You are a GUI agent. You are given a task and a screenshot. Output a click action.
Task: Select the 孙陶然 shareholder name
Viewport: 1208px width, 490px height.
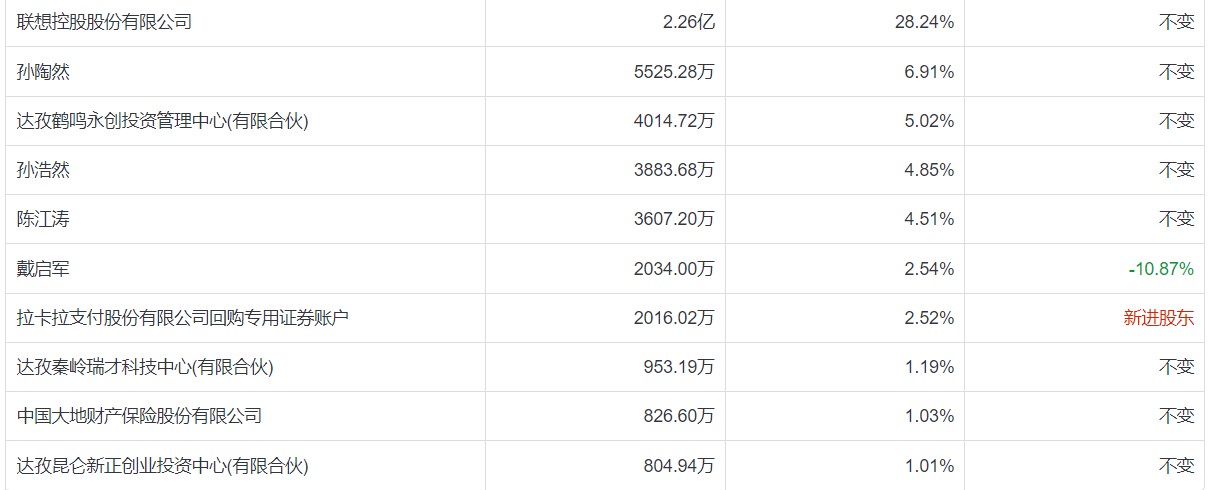[44, 72]
